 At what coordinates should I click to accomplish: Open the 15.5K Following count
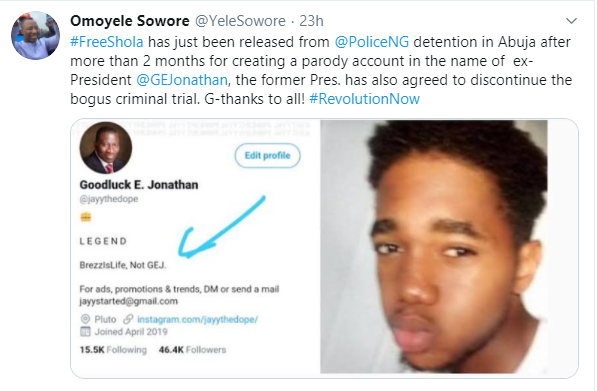(113, 350)
